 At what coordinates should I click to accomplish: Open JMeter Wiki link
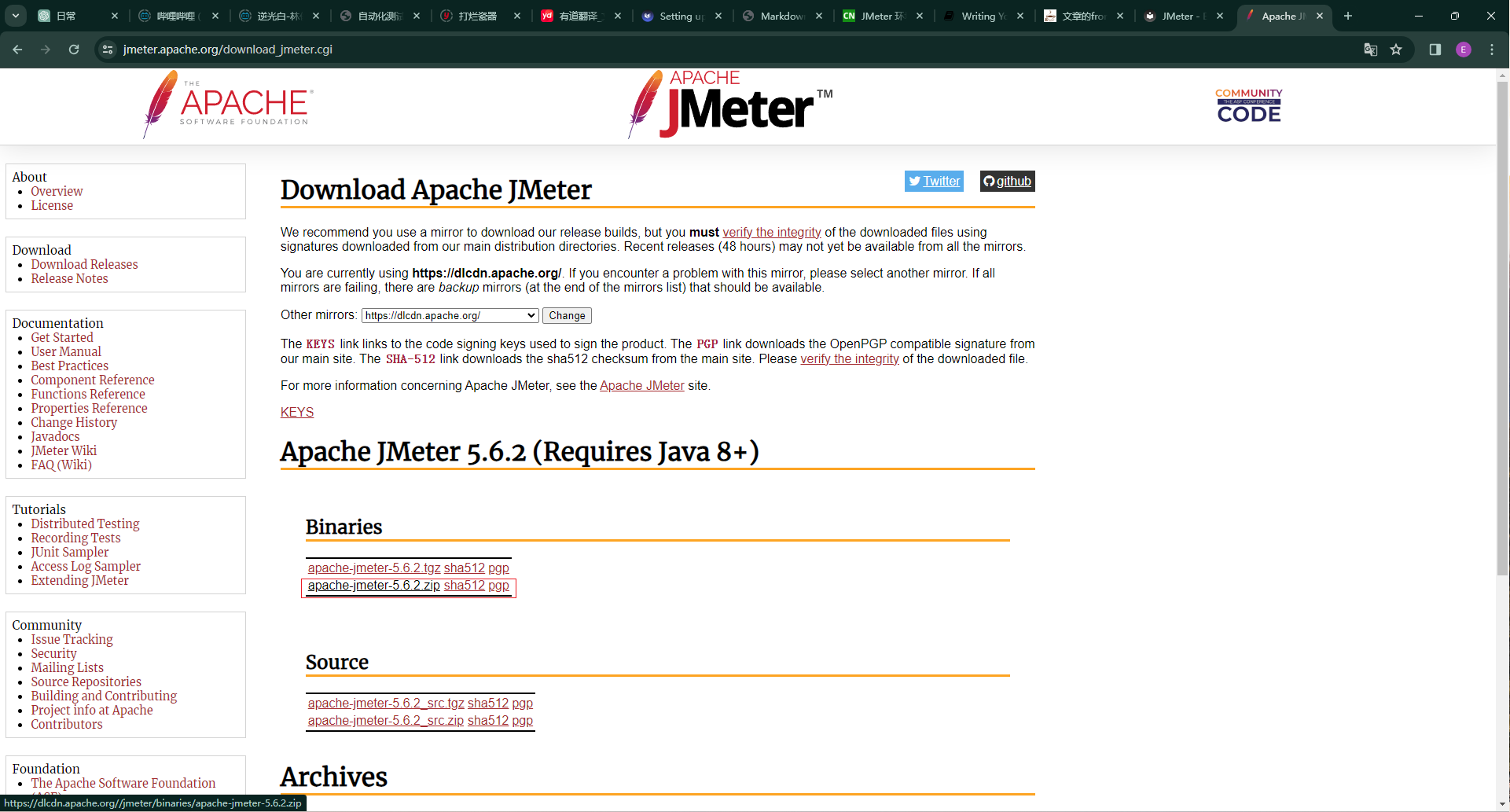pyautogui.click(x=64, y=450)
